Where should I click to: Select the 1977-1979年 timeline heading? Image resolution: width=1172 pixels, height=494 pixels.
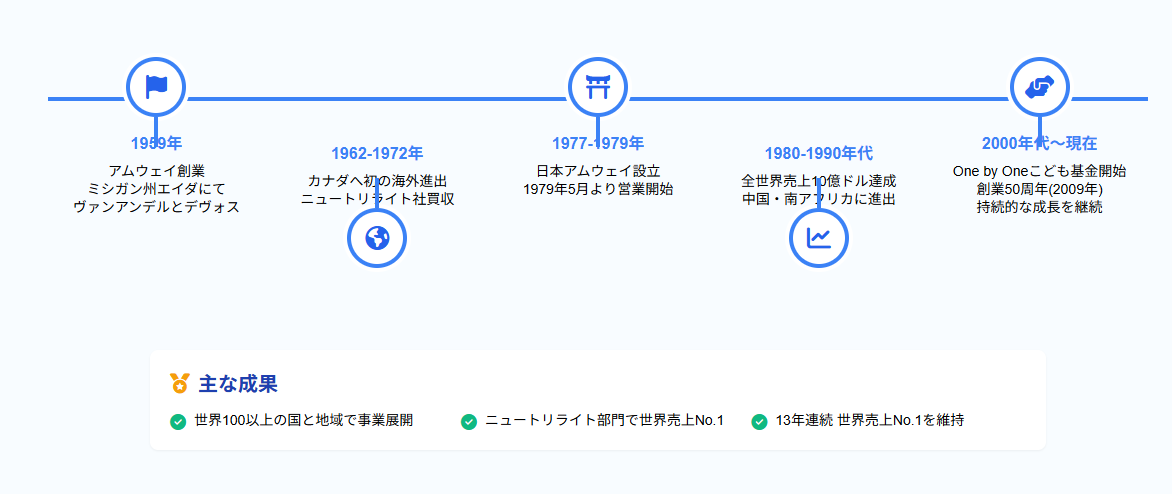click(598, 143)
